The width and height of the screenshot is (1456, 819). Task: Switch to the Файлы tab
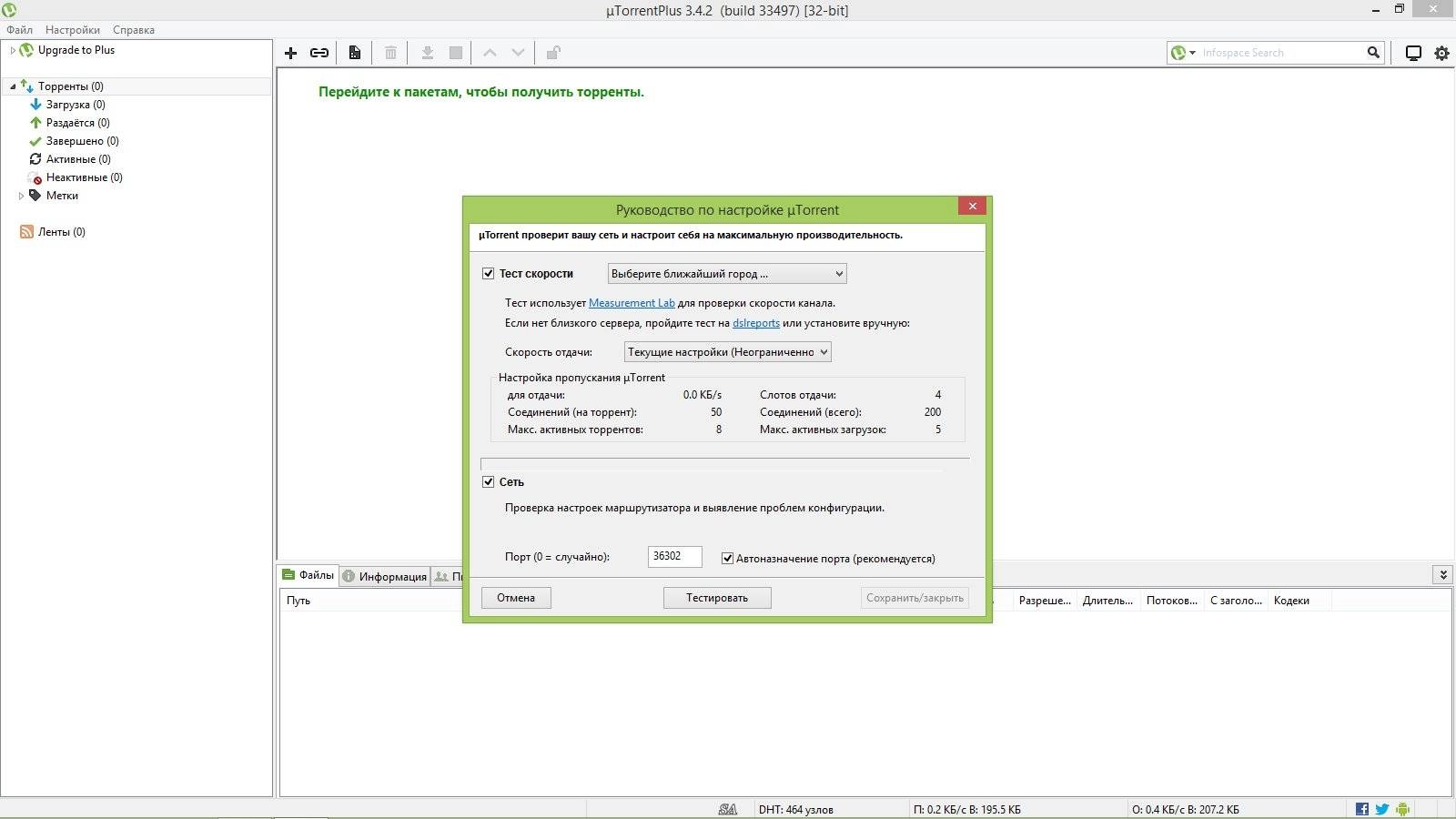(308, 575)
